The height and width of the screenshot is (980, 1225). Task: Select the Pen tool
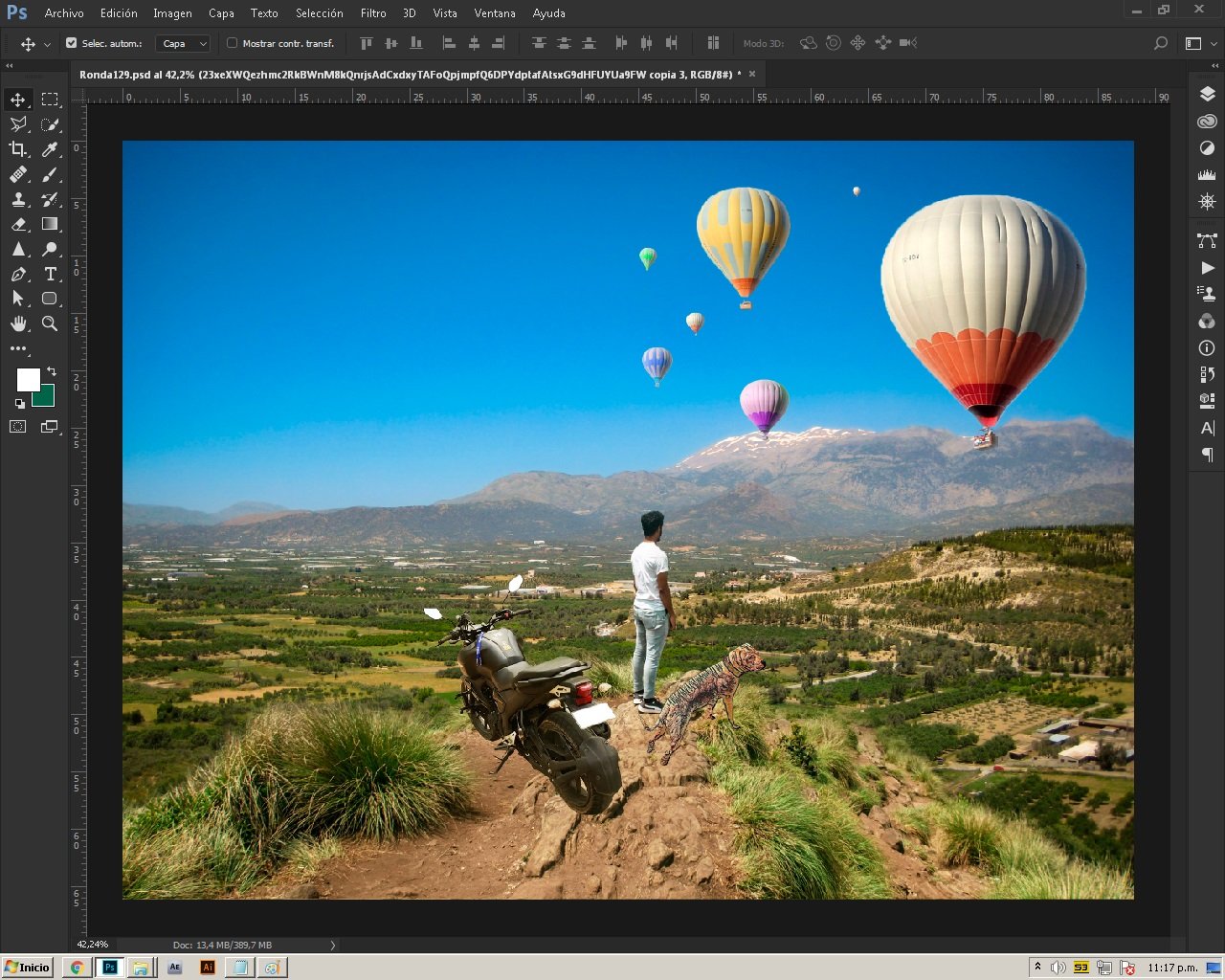pos(18,274)
